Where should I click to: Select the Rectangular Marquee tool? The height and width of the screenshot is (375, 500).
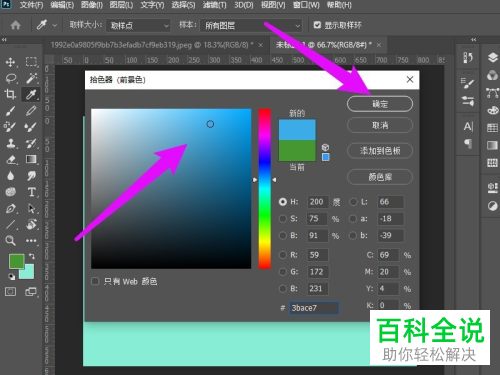click(x=31, y=62)
